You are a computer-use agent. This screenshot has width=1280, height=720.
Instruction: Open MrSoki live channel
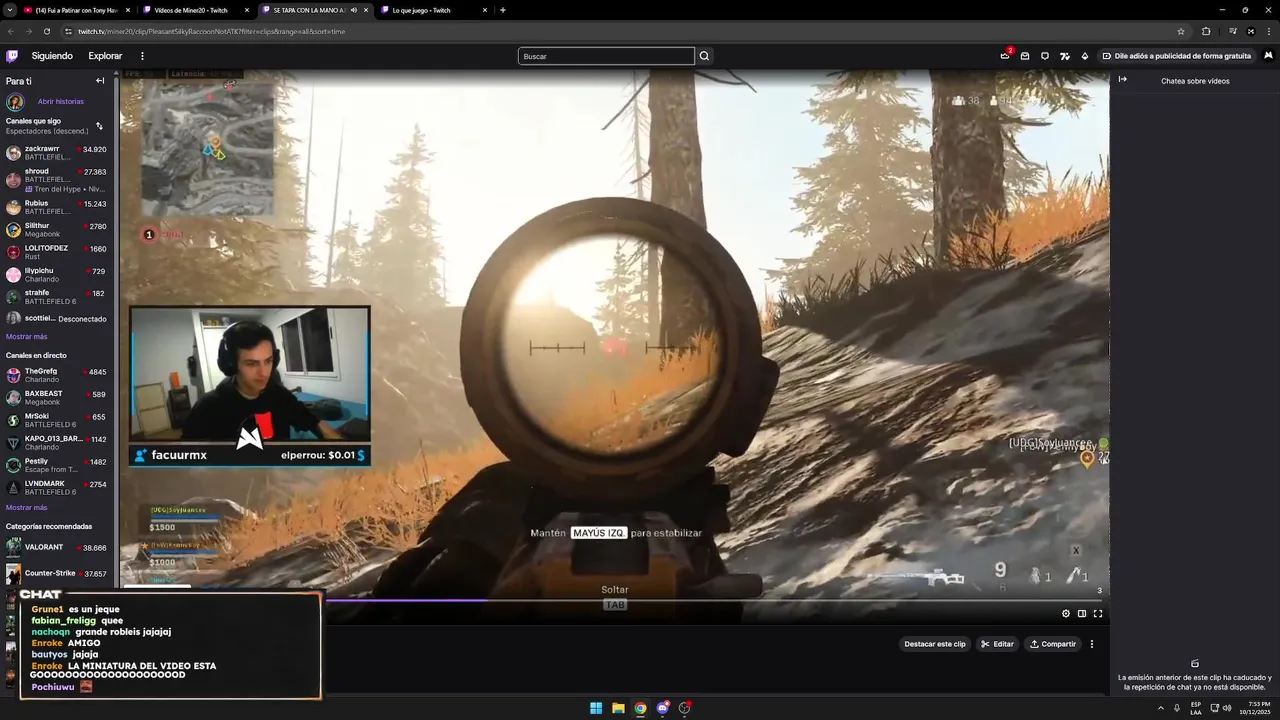(x=56, y=420)
